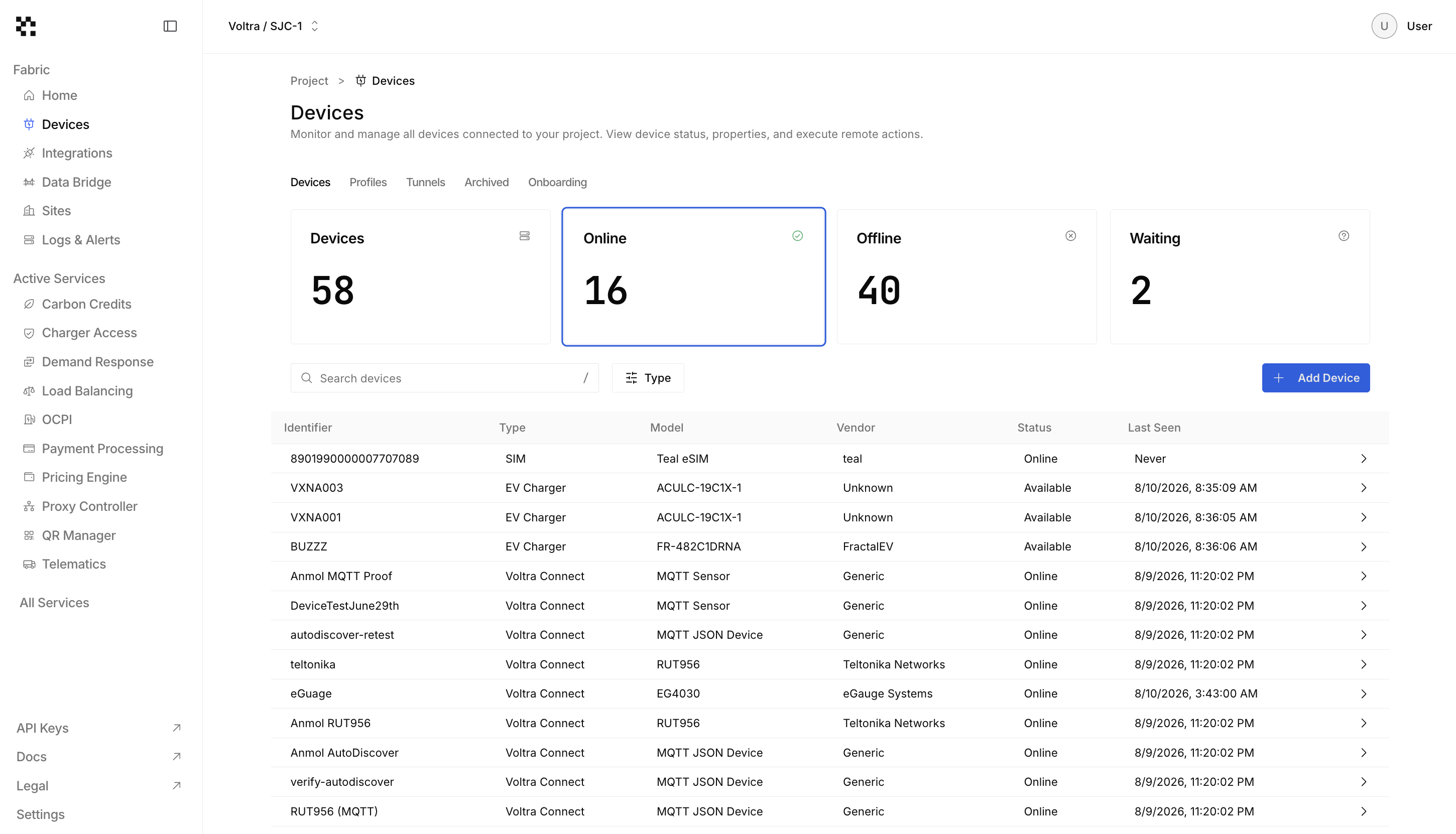The image size is (1456, 834).
Task: Expand the eGuage row chevron
Action: [1364, 693]
